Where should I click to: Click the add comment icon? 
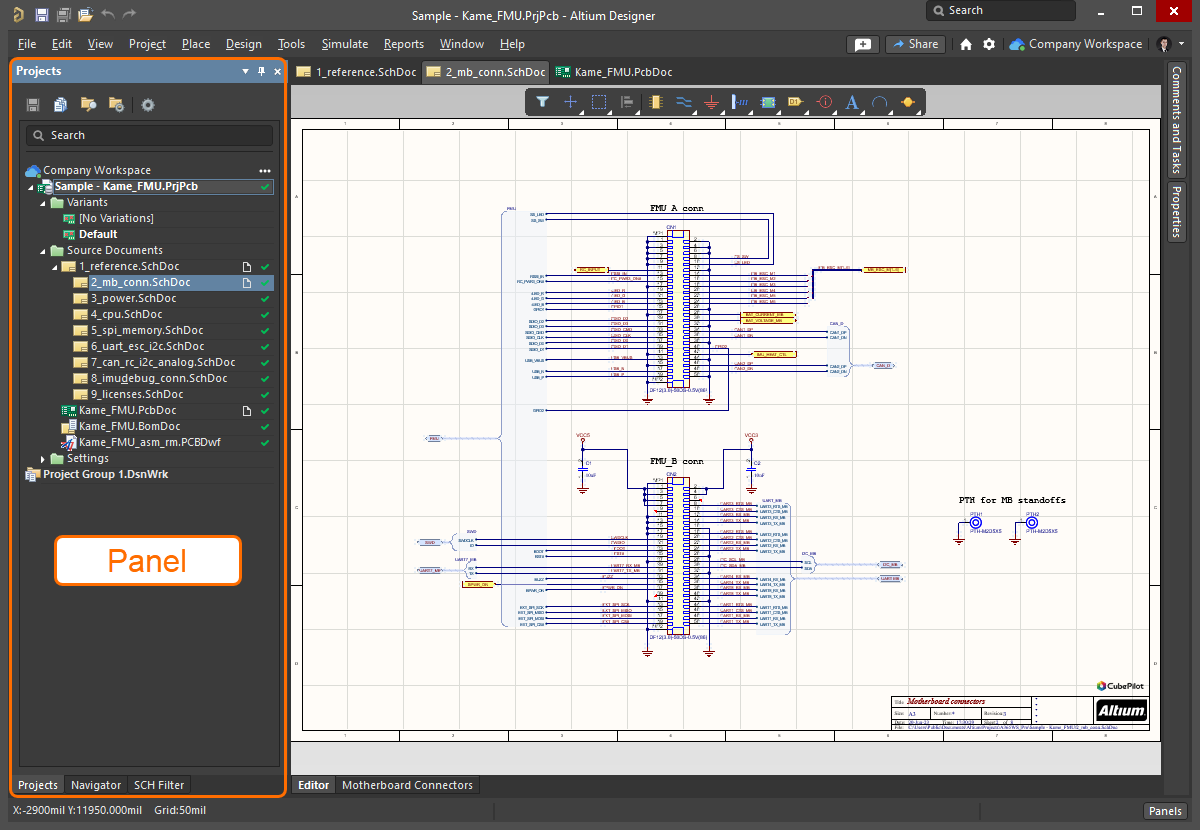862,44
